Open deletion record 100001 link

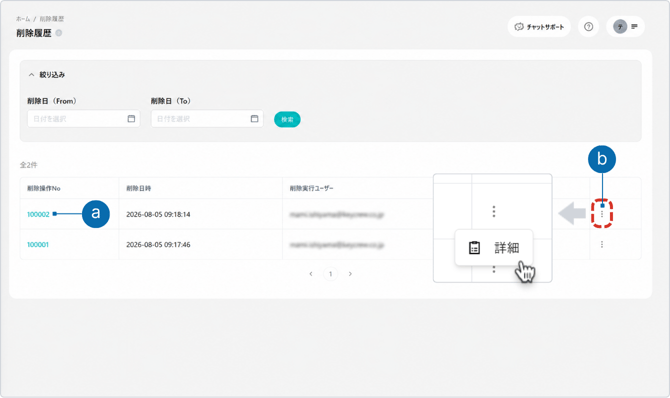38,245
